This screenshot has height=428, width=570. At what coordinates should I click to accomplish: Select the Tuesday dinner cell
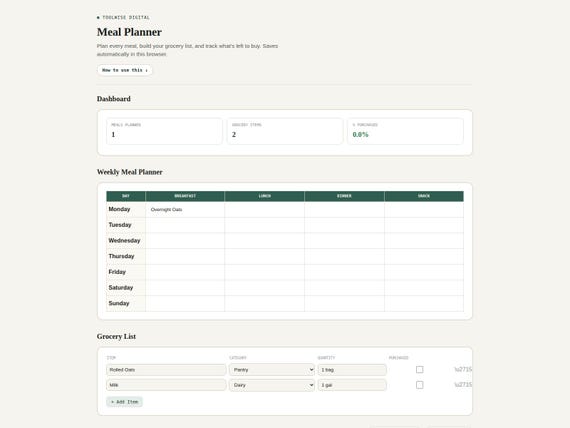click(x=344, y=225)
